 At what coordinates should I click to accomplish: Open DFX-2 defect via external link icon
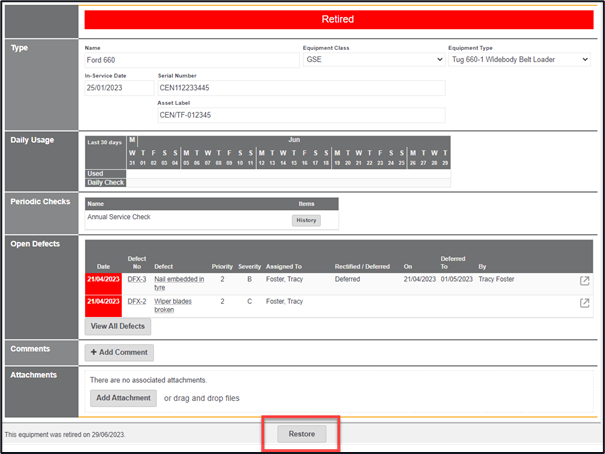click(585, 304)
